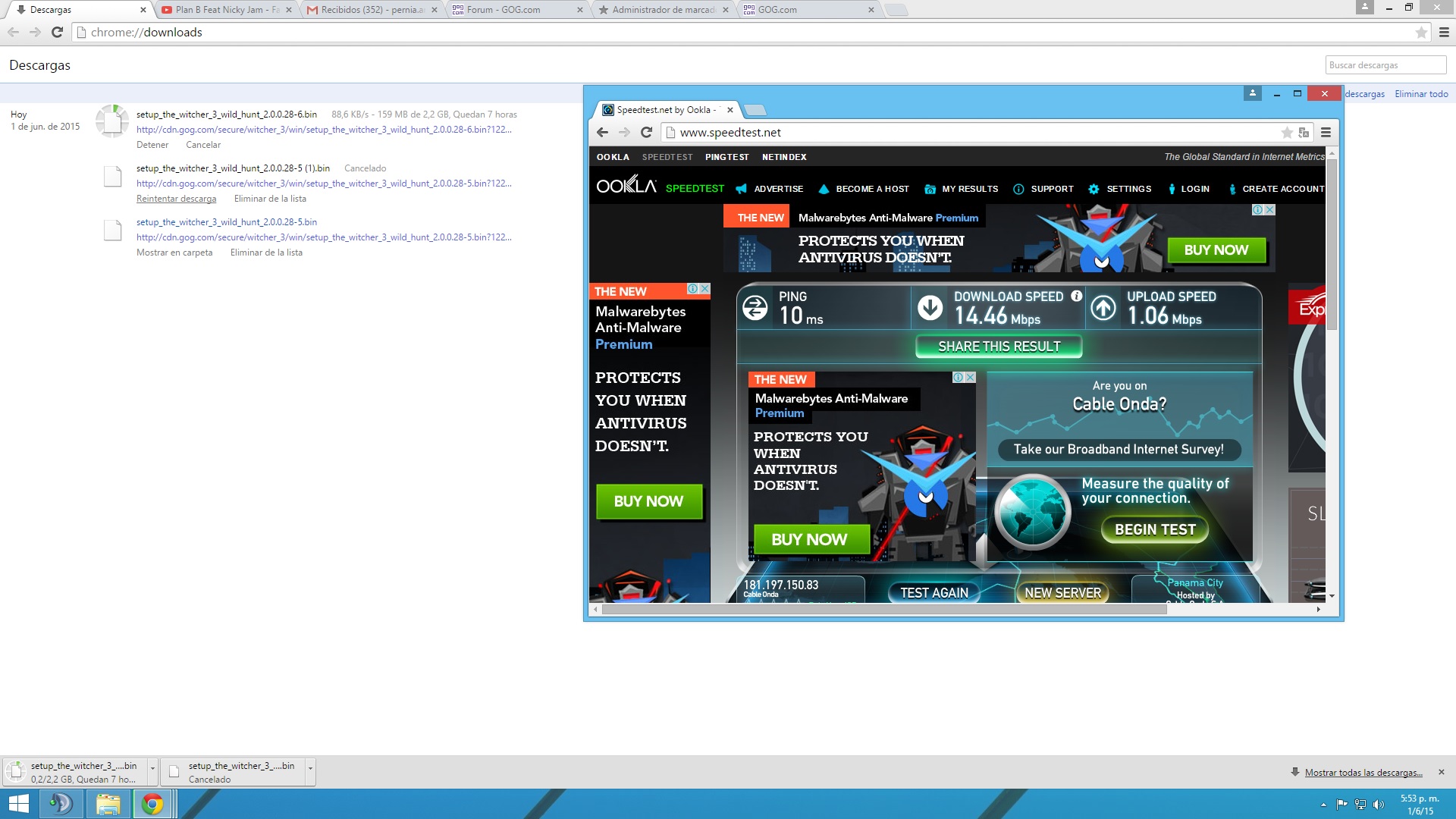Open PINGTEST in Ookla top bar
The height and width of the screenshot is (819, 1456).
[726, 157]
